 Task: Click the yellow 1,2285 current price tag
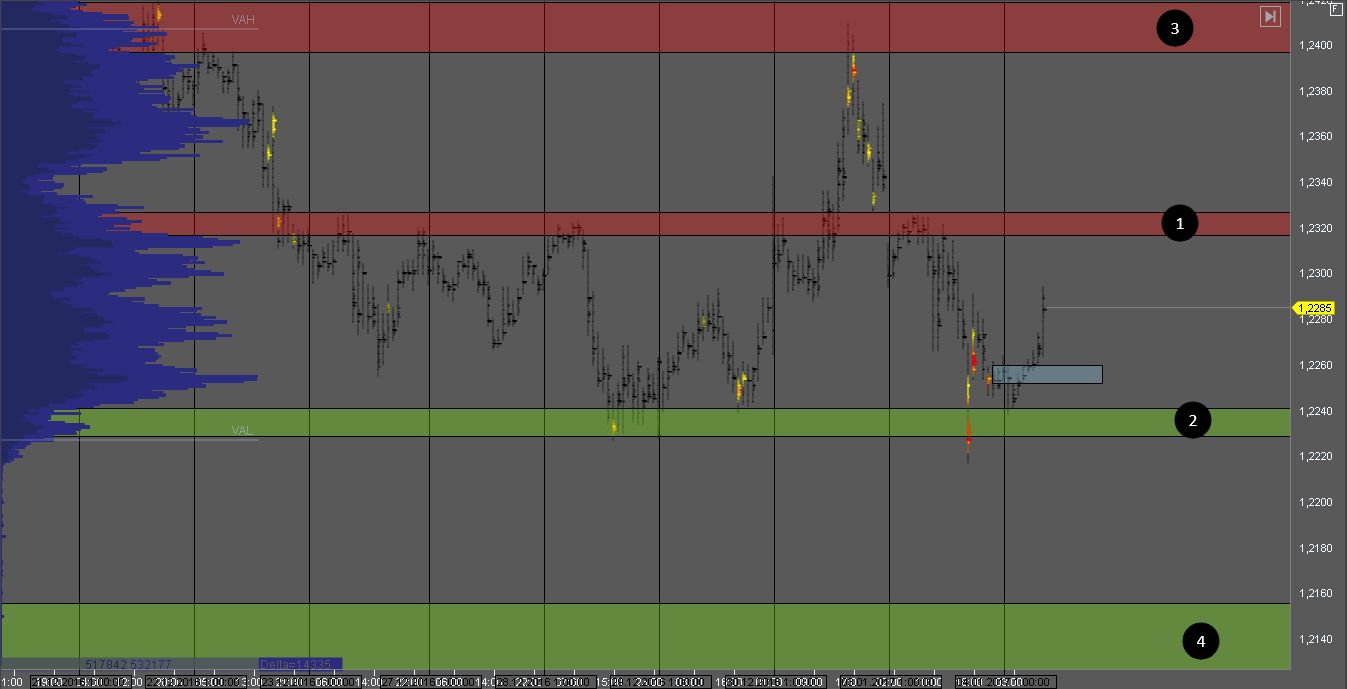1314,308
